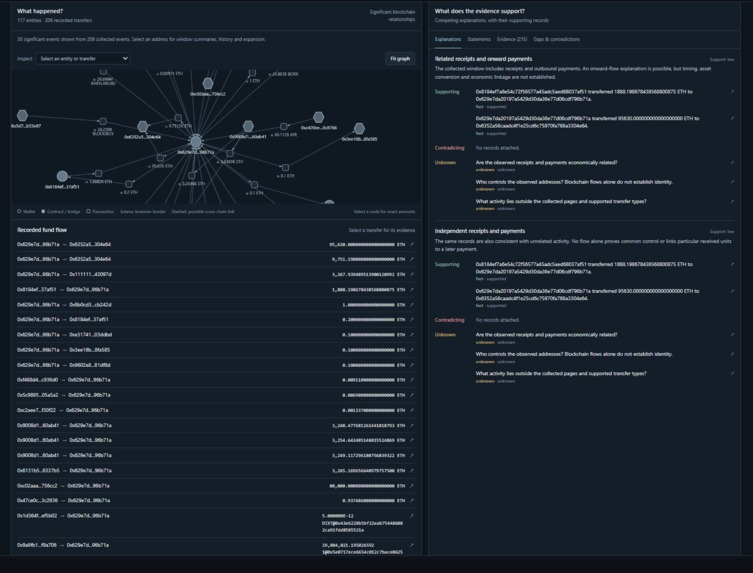Switch to the Explanations tab

point(448,39)
